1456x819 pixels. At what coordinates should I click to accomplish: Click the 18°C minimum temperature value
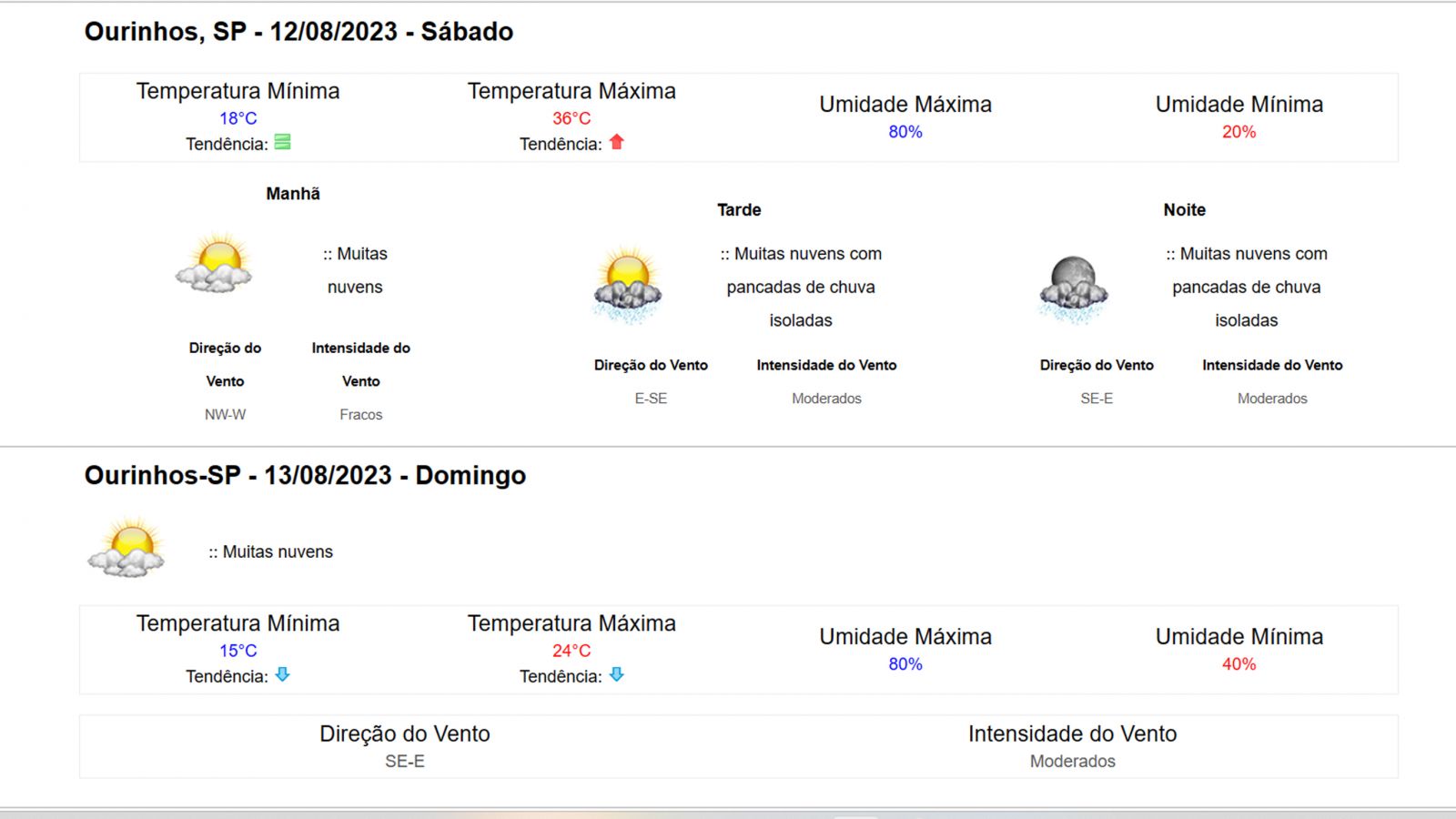click(x=238, y=118)
